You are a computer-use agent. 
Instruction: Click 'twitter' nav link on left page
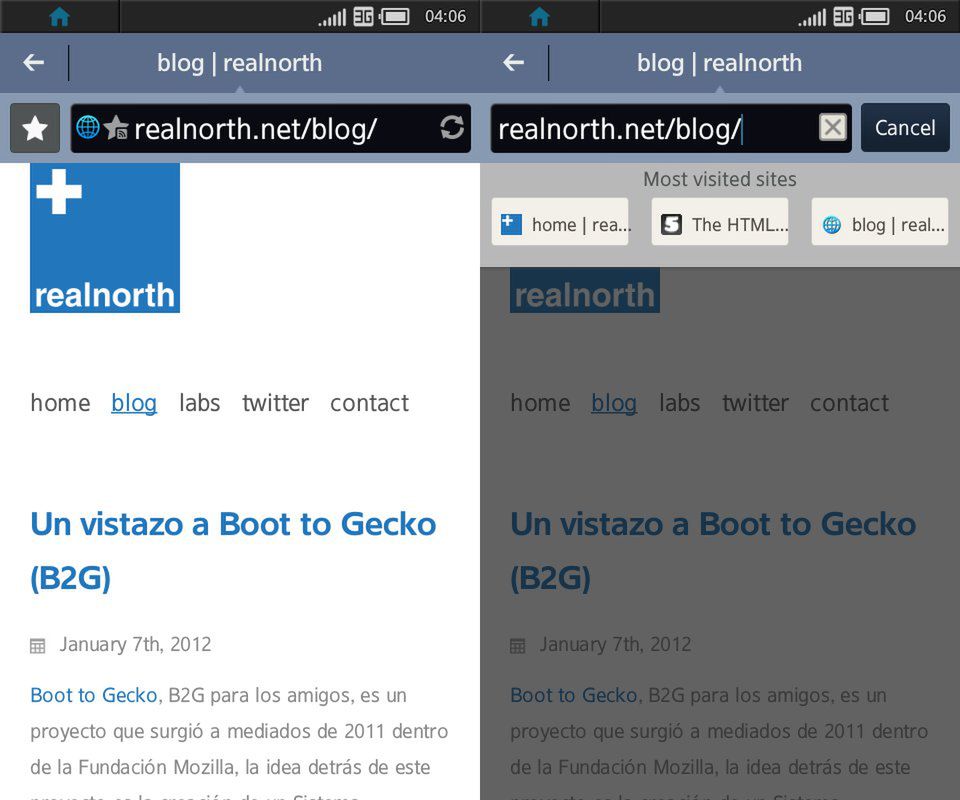click(x=276, y=403)
